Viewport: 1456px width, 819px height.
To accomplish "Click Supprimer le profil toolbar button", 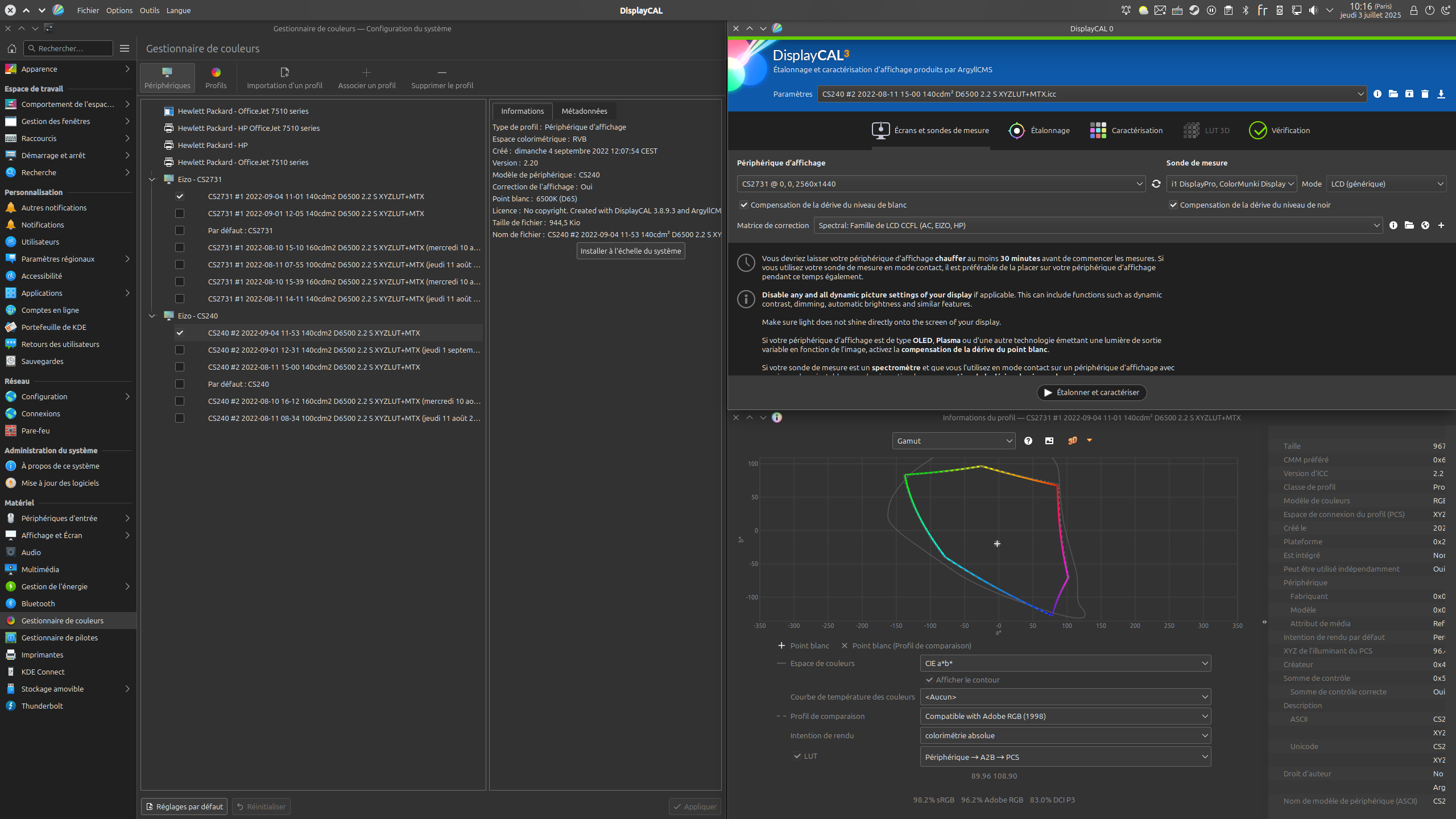I will 442,78.
